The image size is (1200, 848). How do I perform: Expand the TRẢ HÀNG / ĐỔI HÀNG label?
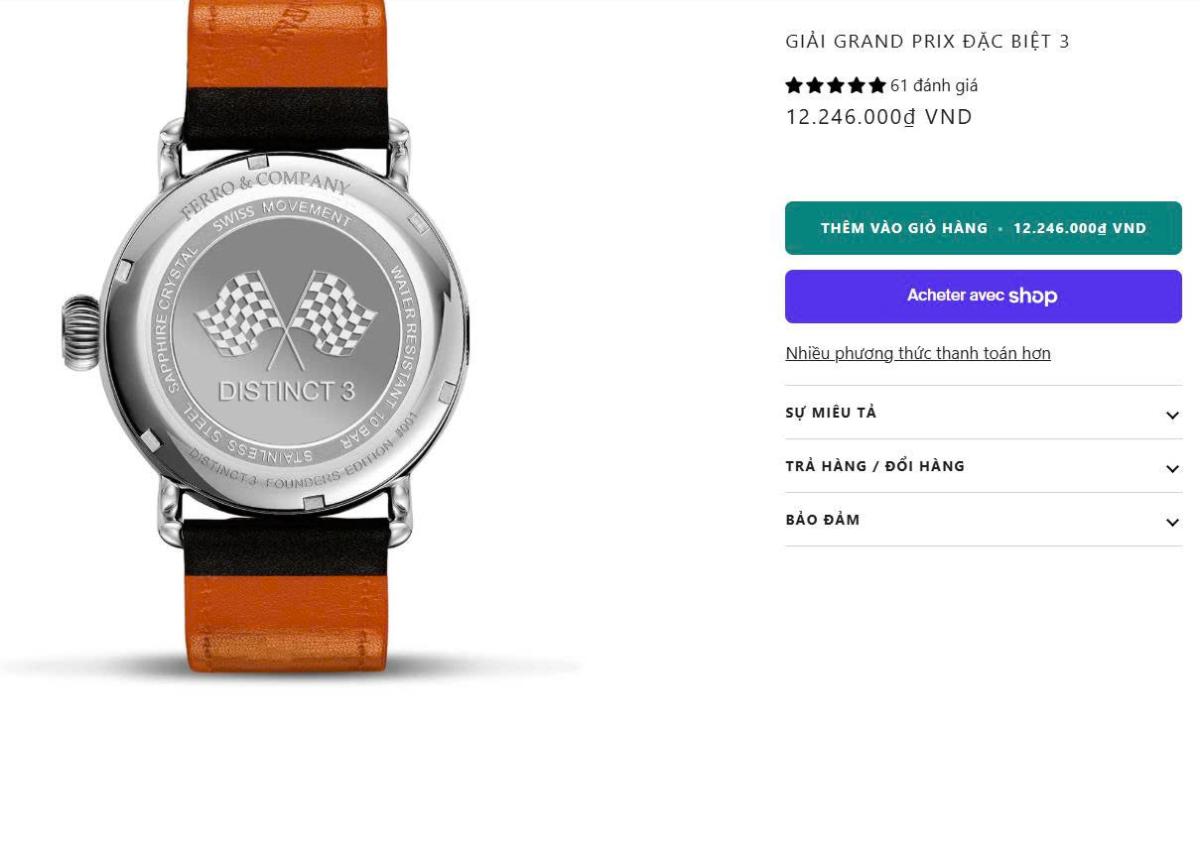click(875, 466)
